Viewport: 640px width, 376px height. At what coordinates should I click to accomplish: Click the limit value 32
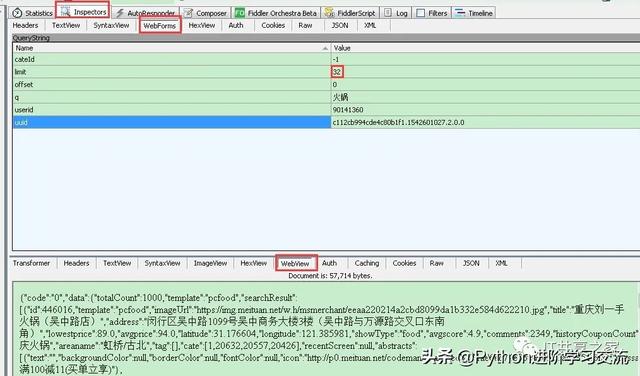(x=337, y=72)
